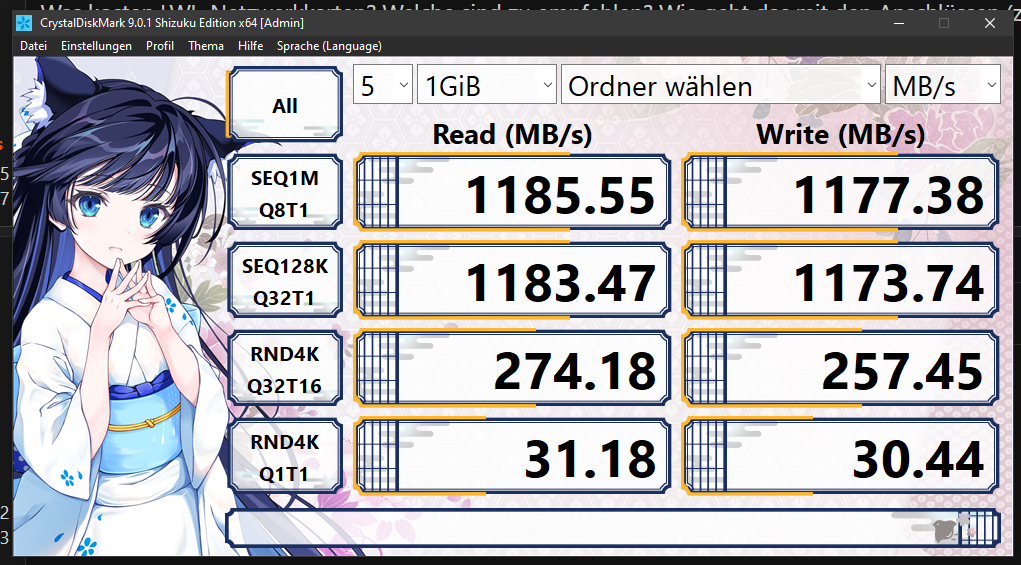Click the empty comment field at bottom
The image size is (1021, 565).
612,528
